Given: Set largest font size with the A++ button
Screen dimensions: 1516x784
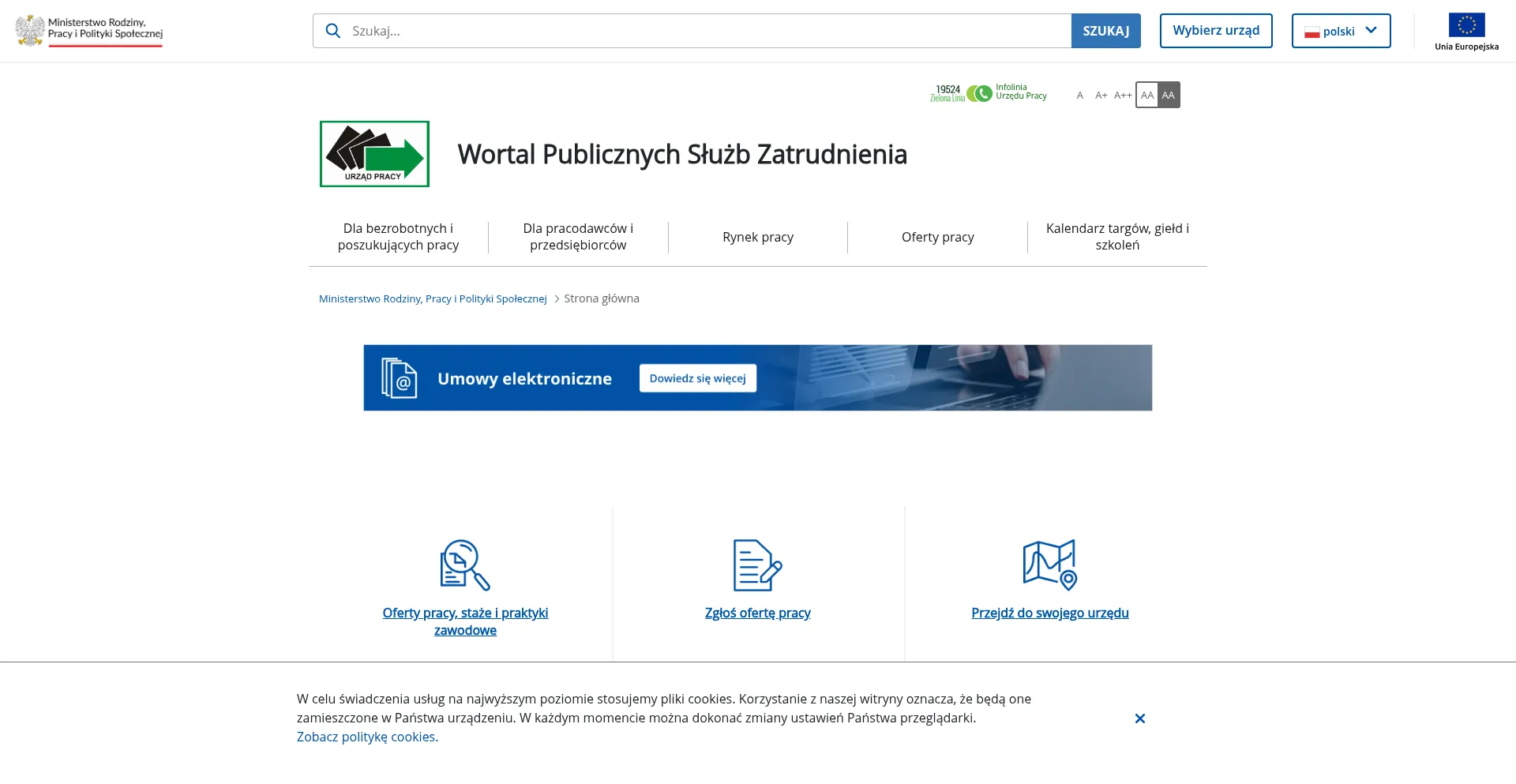Looking at the screenshot, I should coord(1123,95).
